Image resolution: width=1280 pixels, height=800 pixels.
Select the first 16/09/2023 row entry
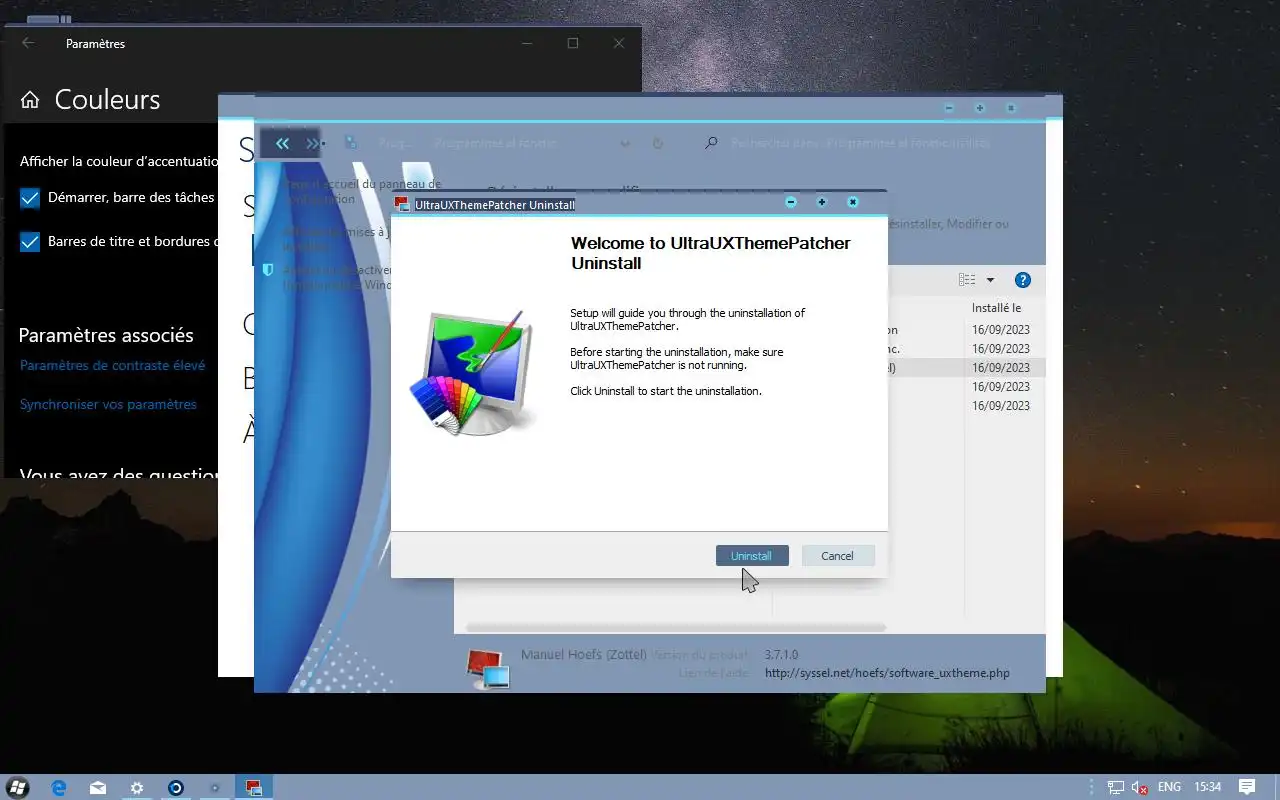[1001, 330]
